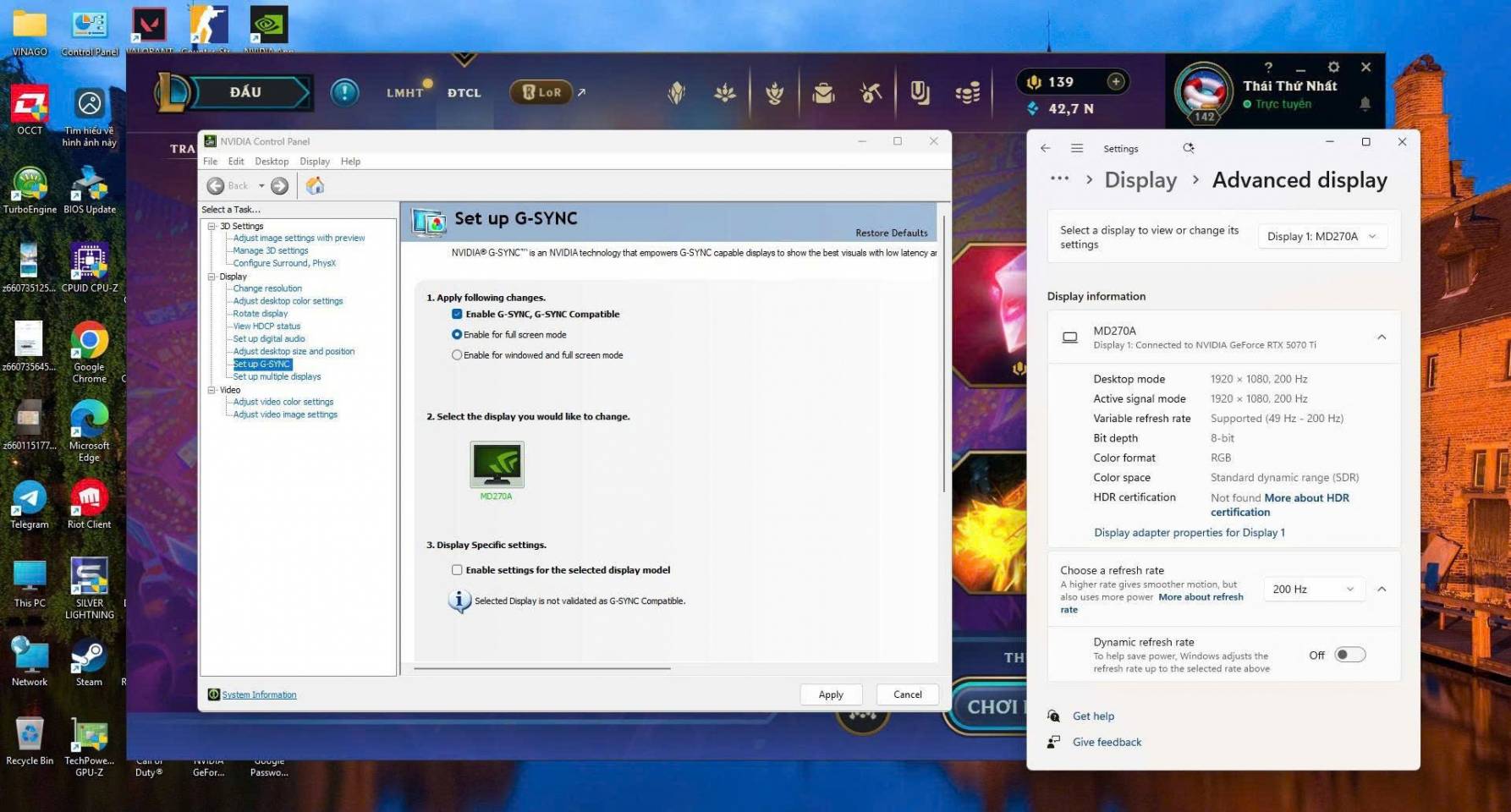The image size is (1511, 812).
Task: Launch the OCCT desktop shortcut
Action: click(30, 110)
